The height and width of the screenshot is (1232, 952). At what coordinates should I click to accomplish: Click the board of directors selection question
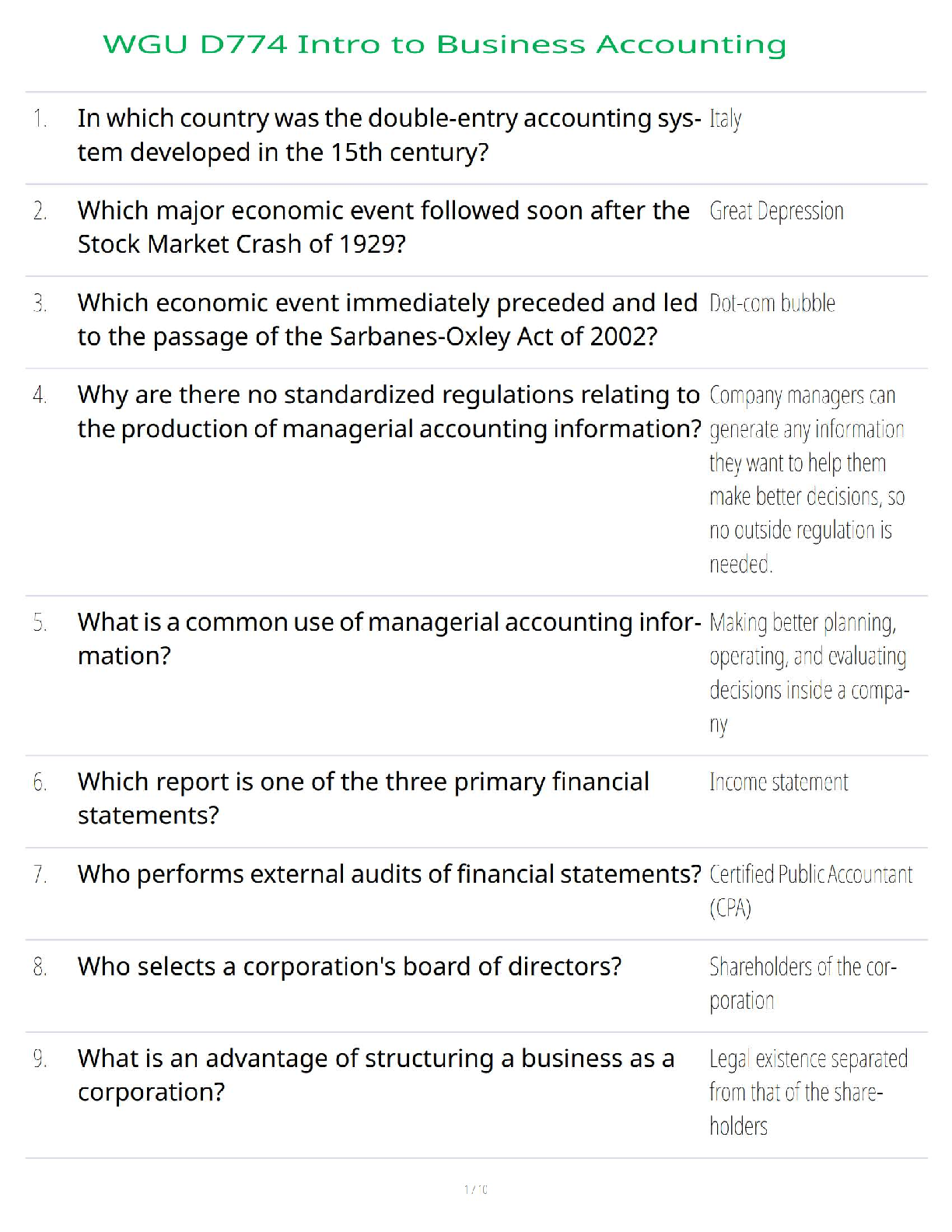[x=349, y=967]
